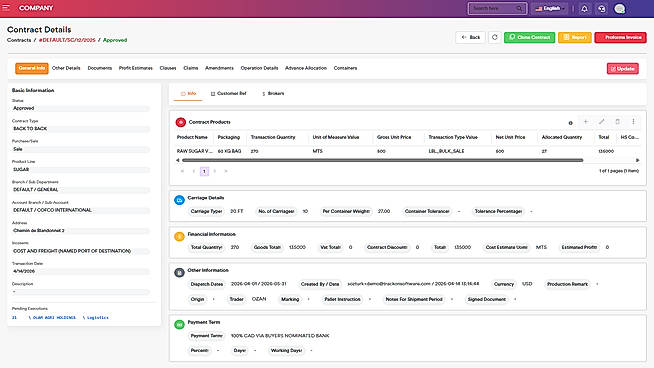Switch to the Brokers tab

pyautogui.click(x=273, y=93)
